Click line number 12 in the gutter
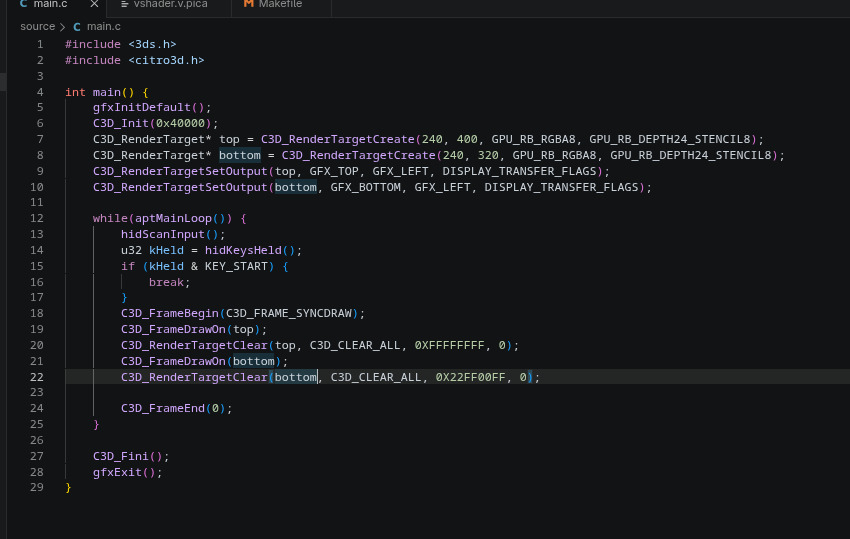 coord(36,219)
